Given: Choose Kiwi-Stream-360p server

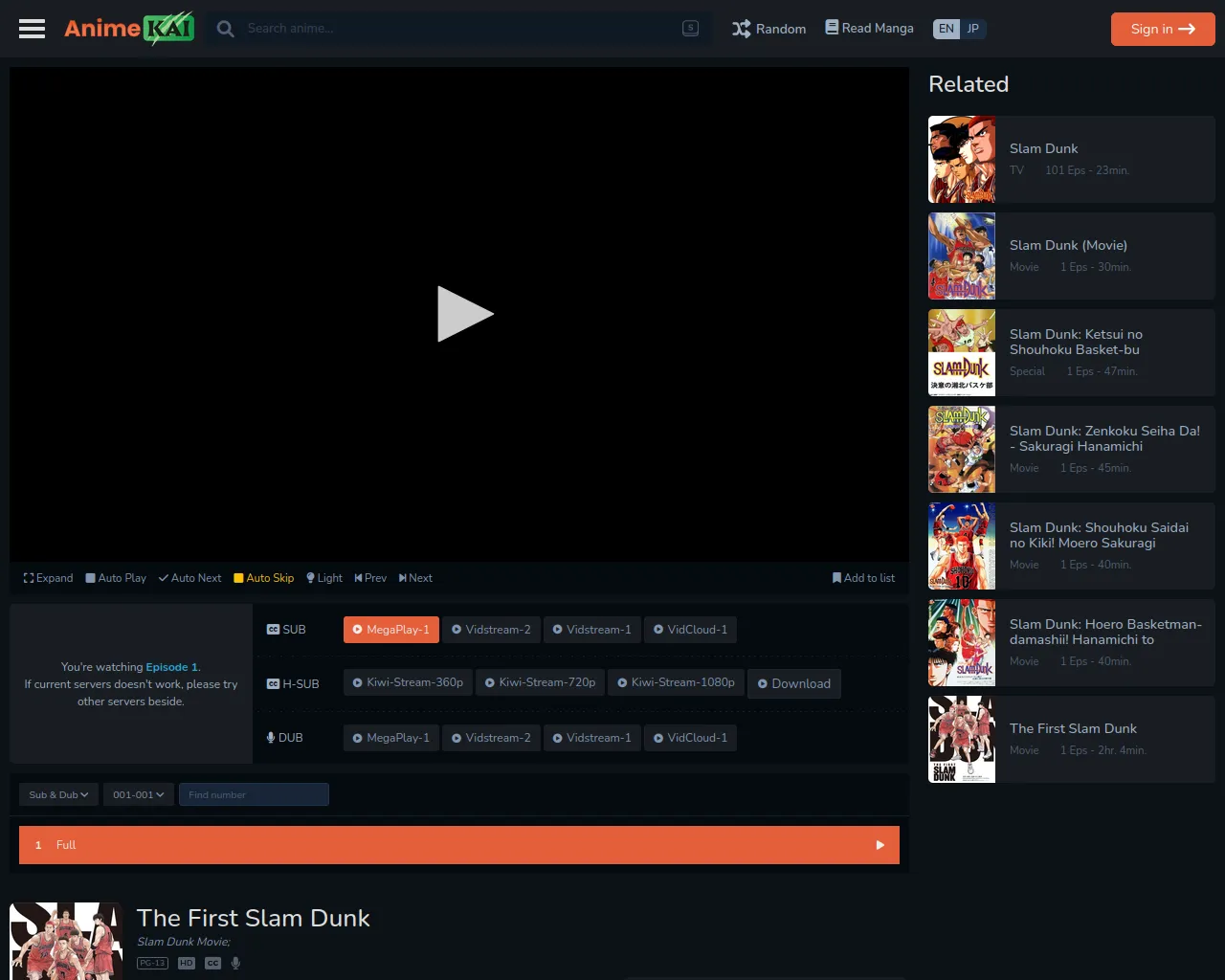Looking at the screenshot, I should point(408,683).
